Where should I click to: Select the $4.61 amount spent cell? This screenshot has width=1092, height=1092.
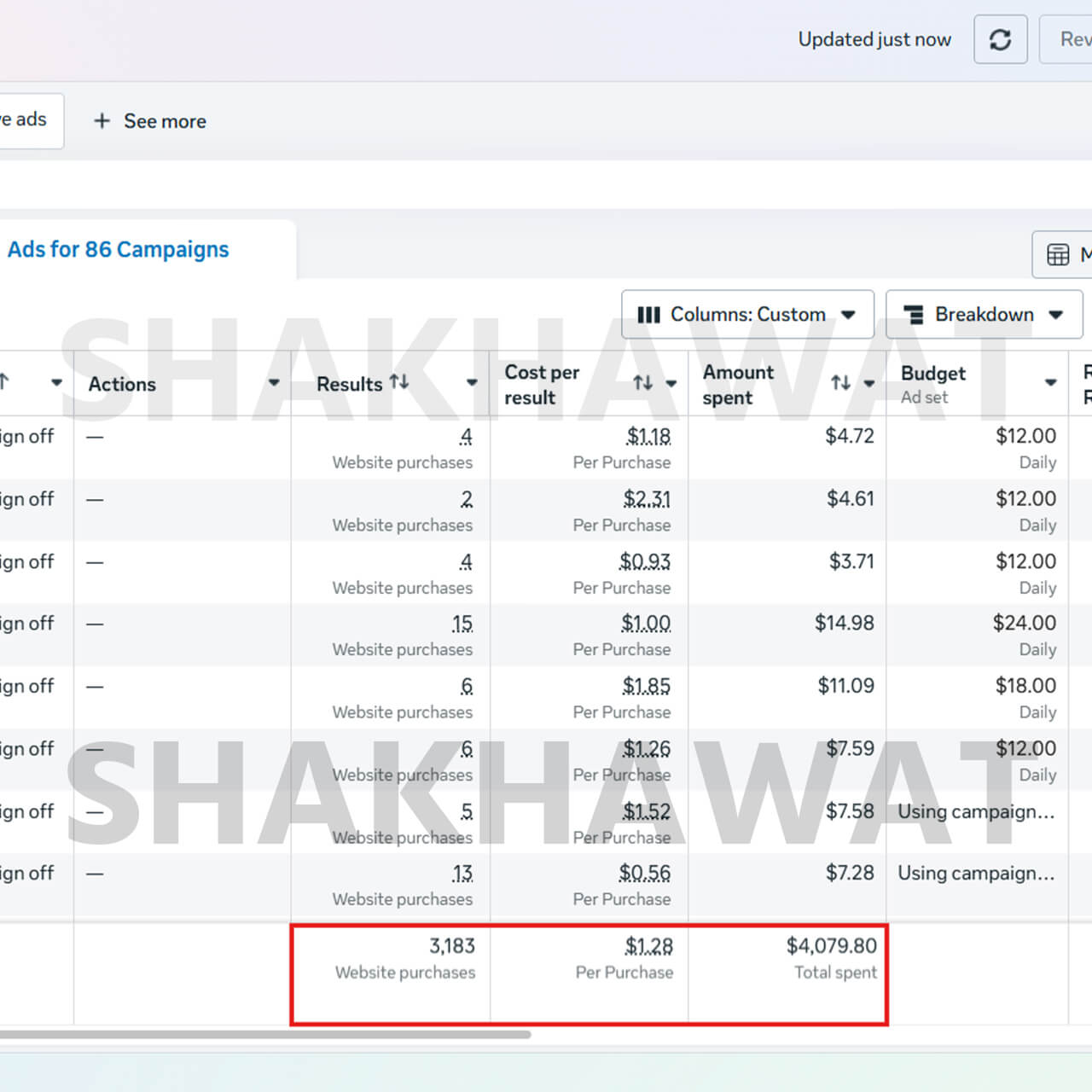[x=851, y=498]
